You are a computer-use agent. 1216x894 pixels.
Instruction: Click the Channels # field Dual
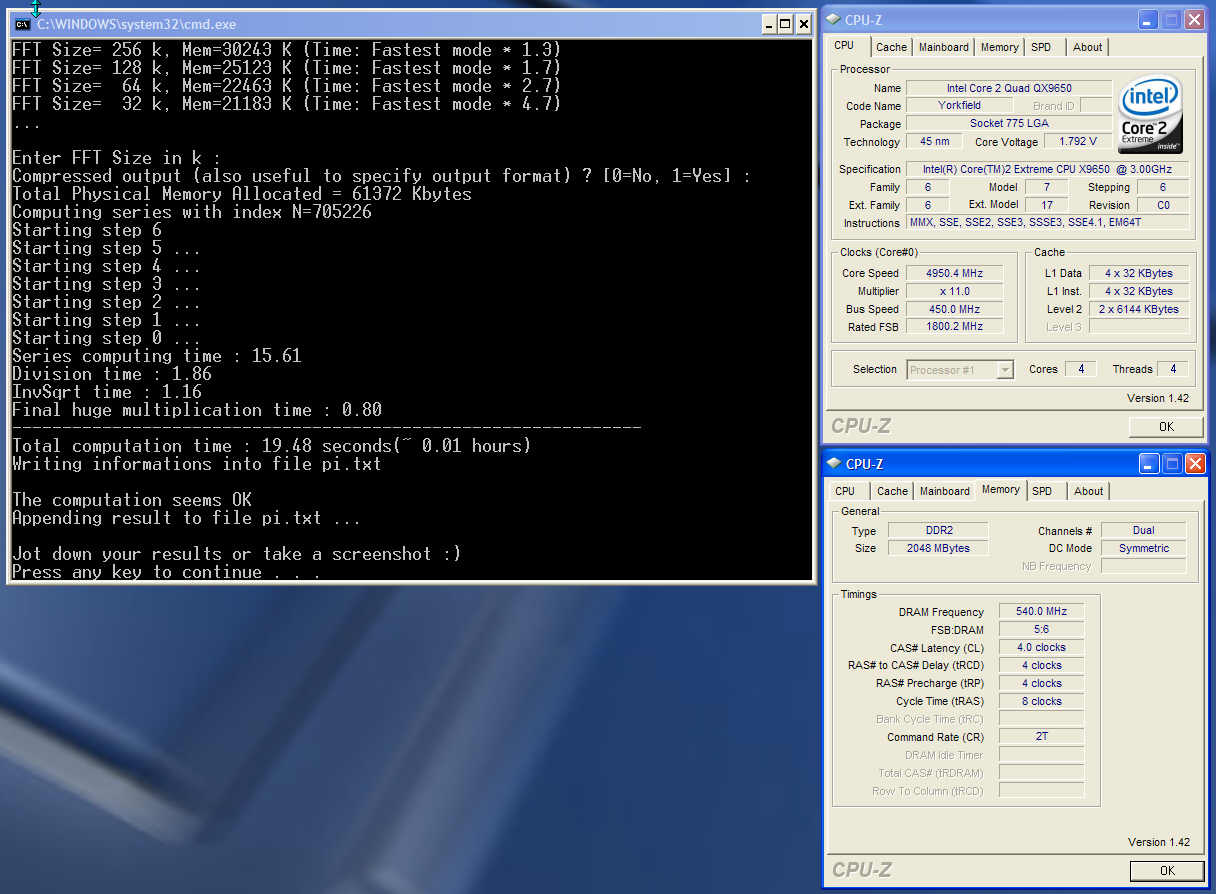click(1143, 530)
